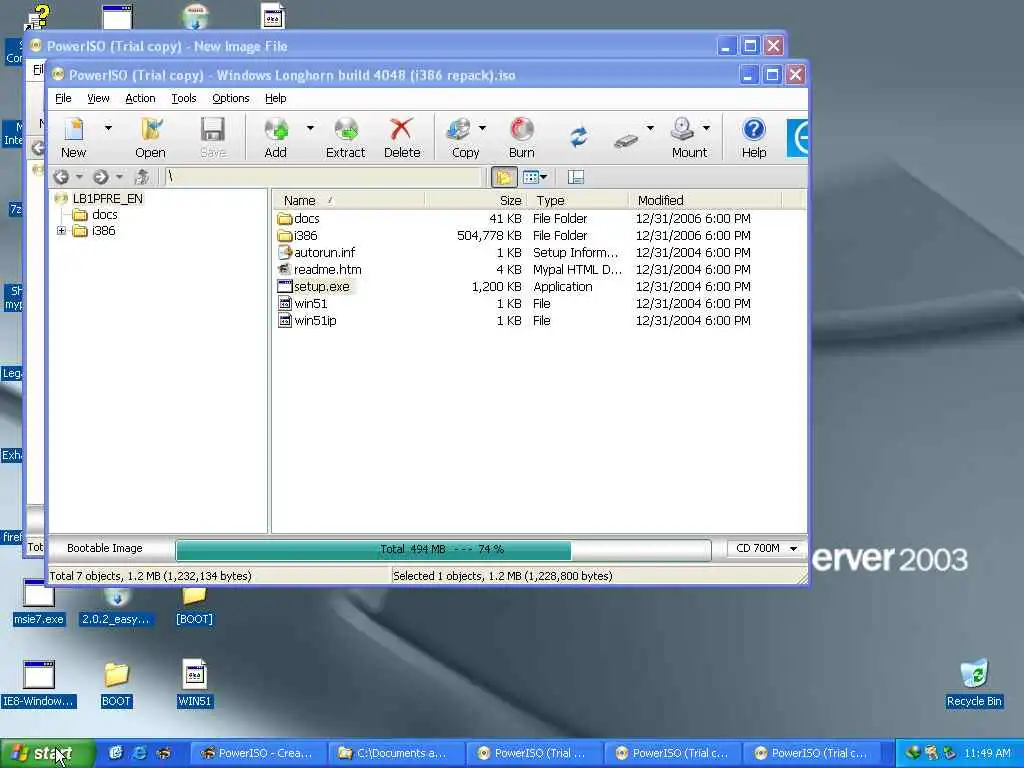
Task: Click the USB drive toolbar icon
Action: pyautogui.click(x=626, y=140)
